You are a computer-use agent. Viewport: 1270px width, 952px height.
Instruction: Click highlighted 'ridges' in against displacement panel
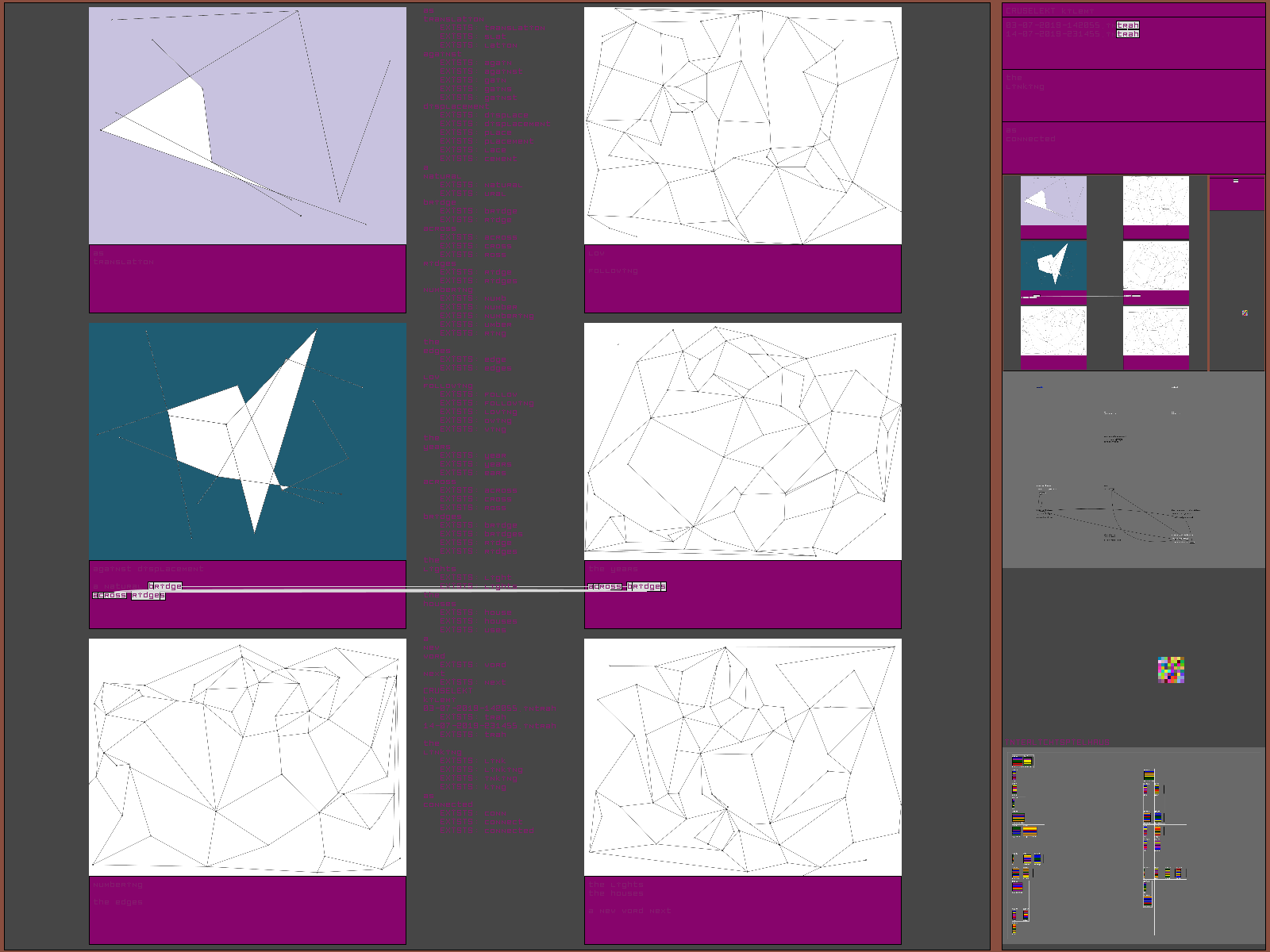(148, 595)
